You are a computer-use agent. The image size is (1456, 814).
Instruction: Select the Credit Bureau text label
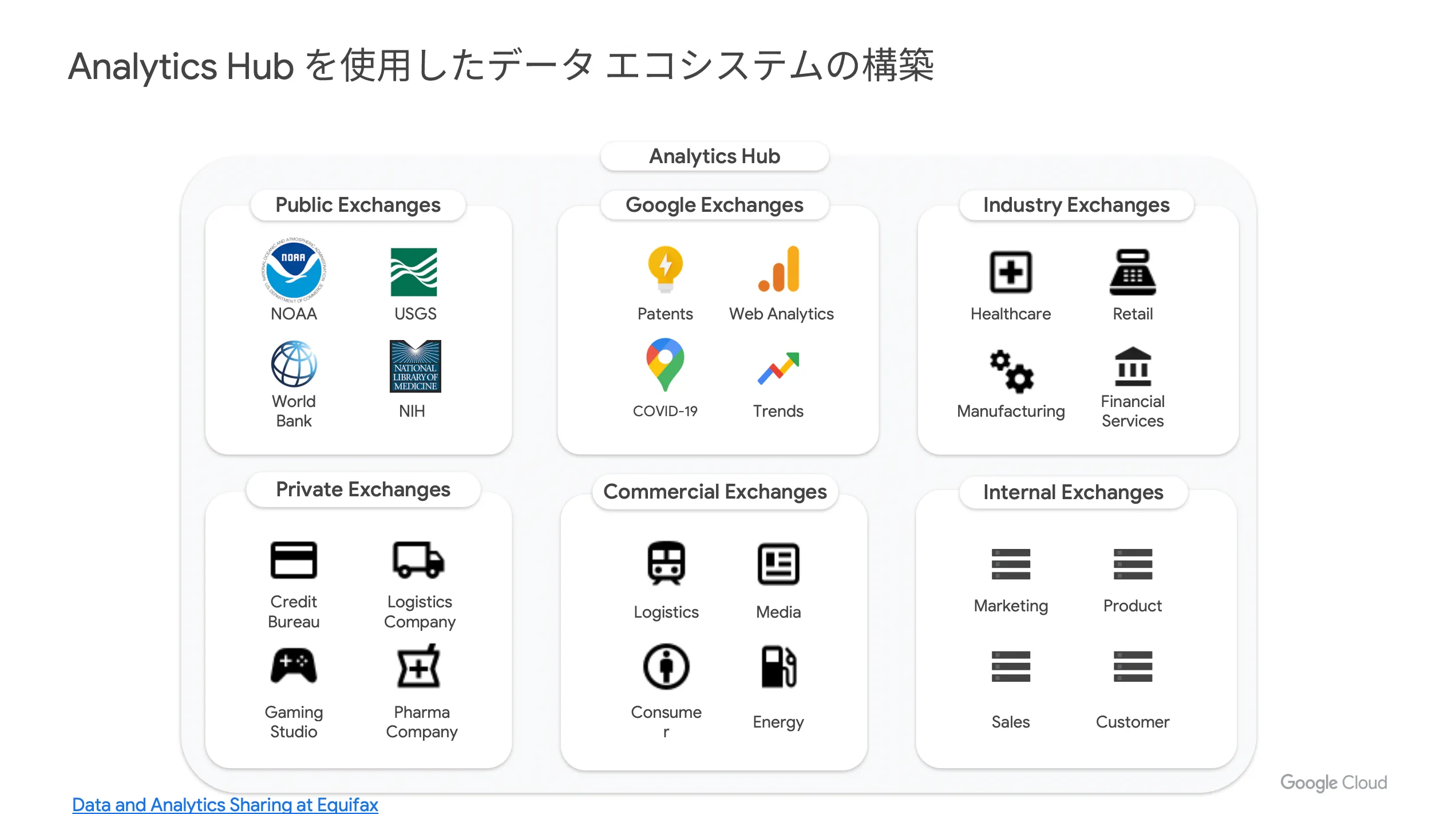(294, 611)
